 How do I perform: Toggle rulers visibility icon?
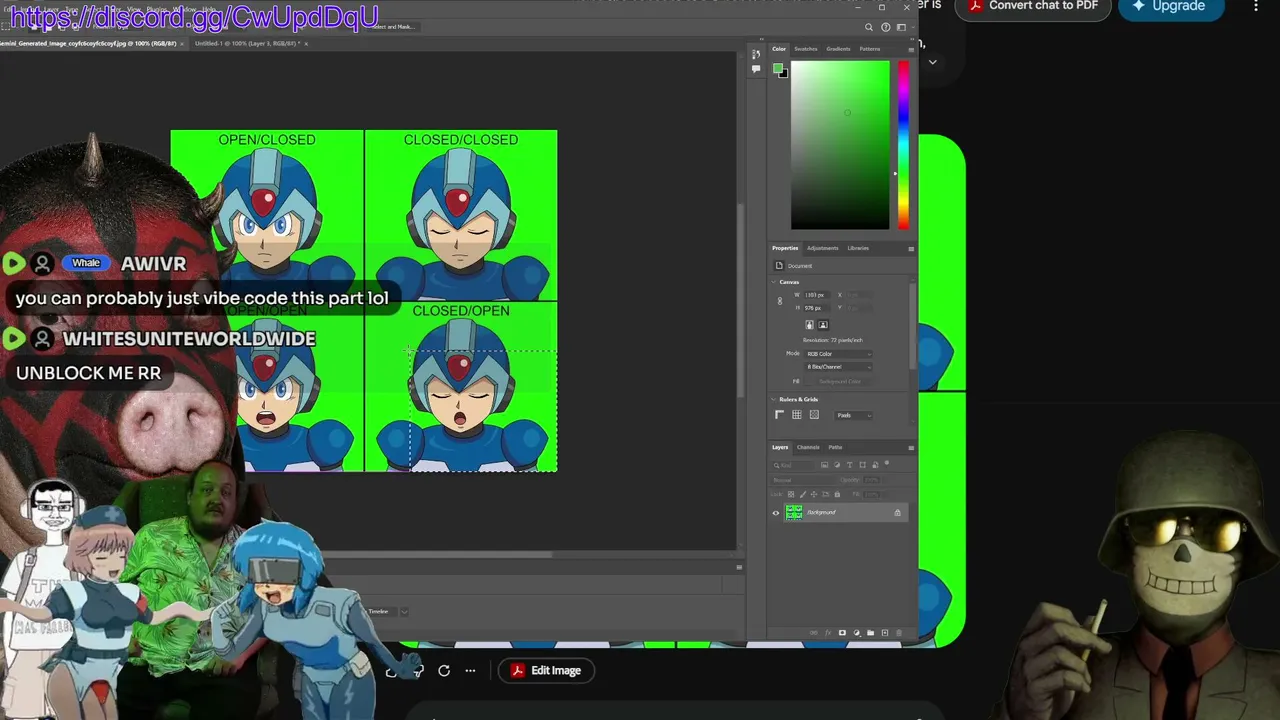pos(780,415)
